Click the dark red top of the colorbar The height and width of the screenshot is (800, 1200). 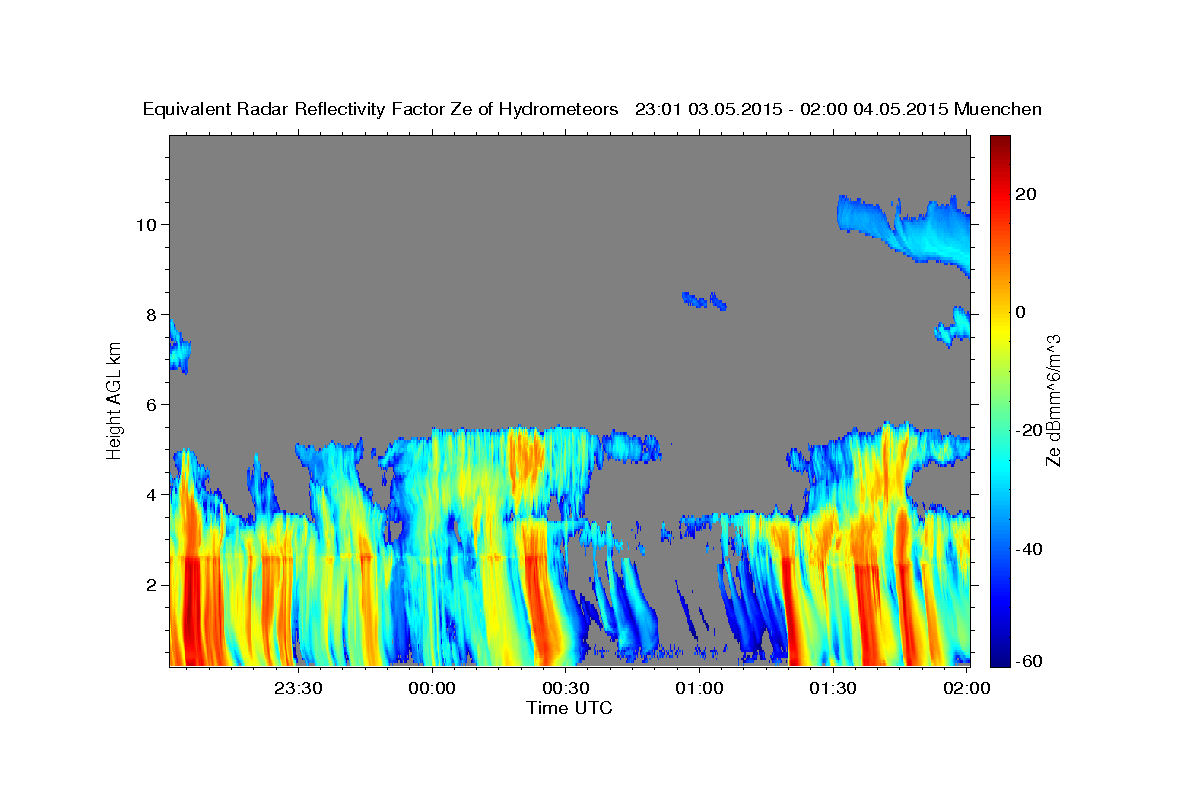pos(1000,145)
